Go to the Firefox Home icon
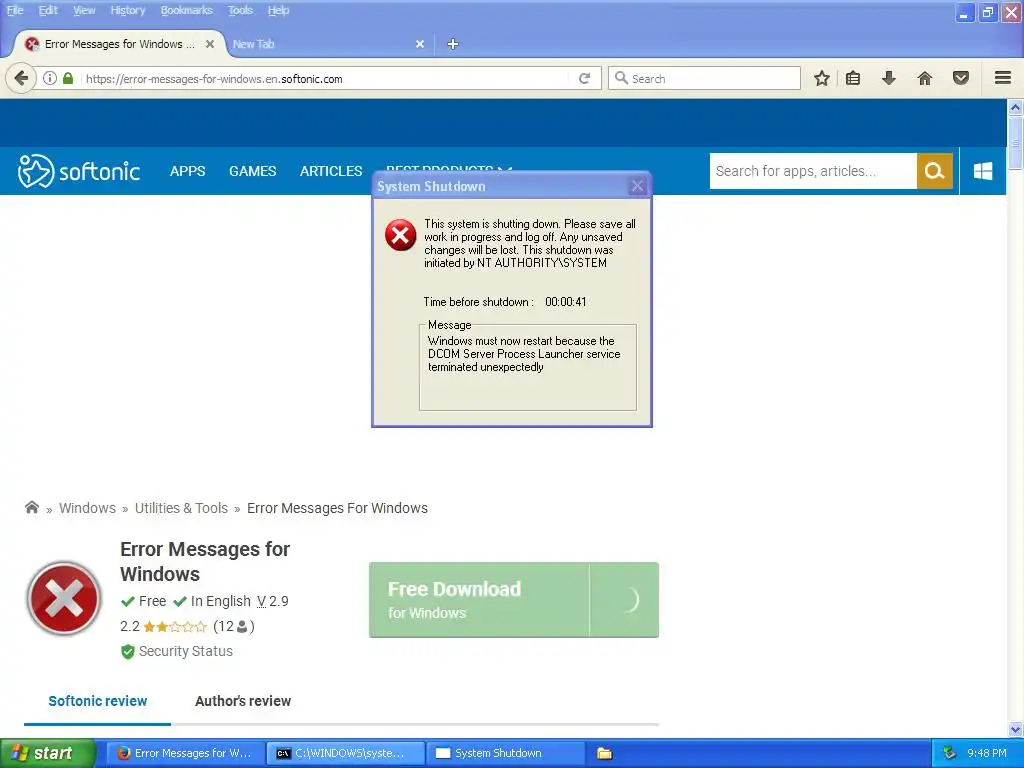Screen dimensions: 1024x768 [925, 78]
